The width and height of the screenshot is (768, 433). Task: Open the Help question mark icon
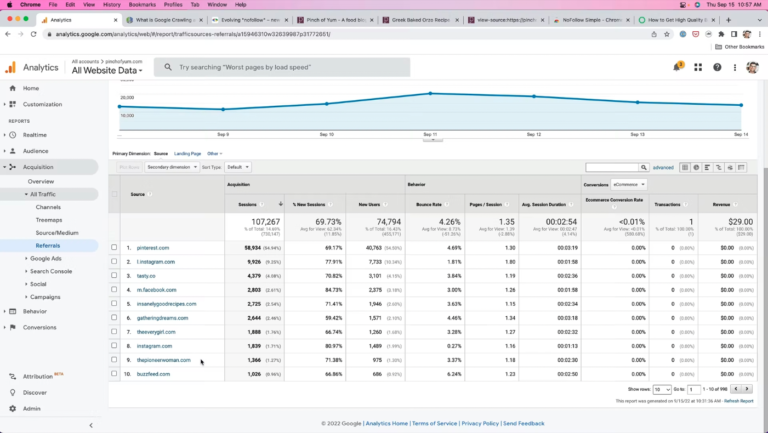[717, 67]
